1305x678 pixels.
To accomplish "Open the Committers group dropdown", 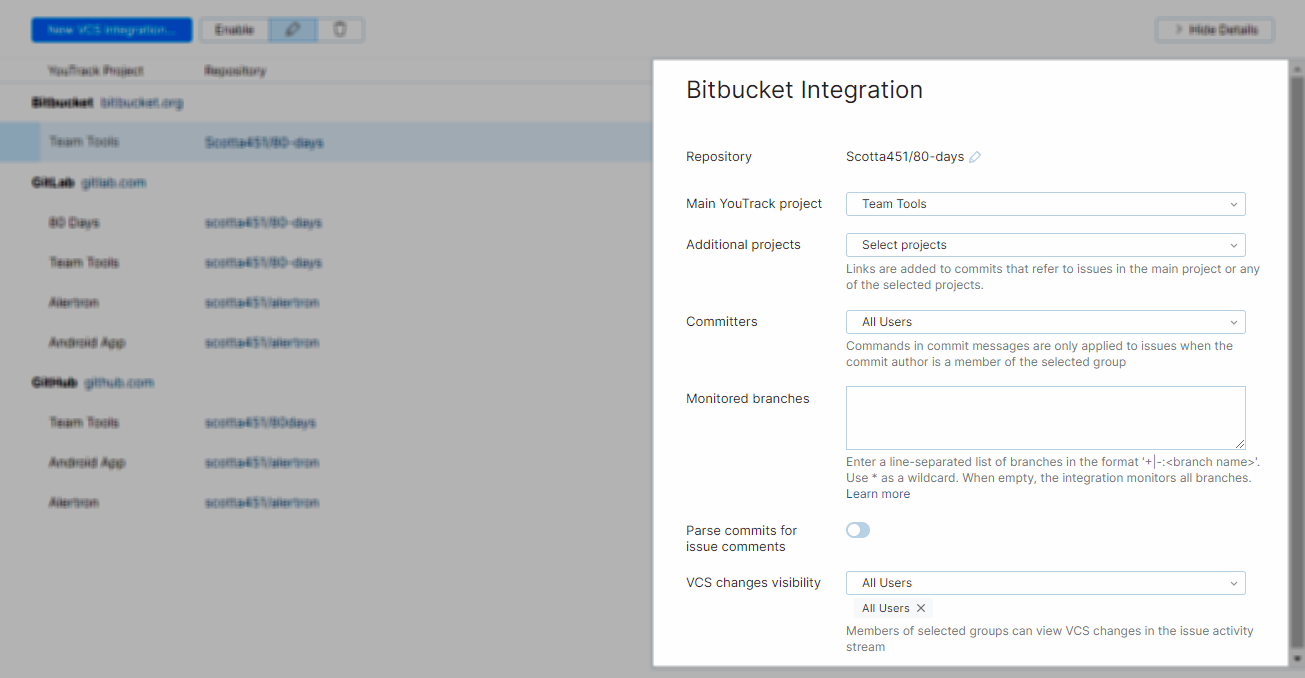I will (x=1044, y=321).
